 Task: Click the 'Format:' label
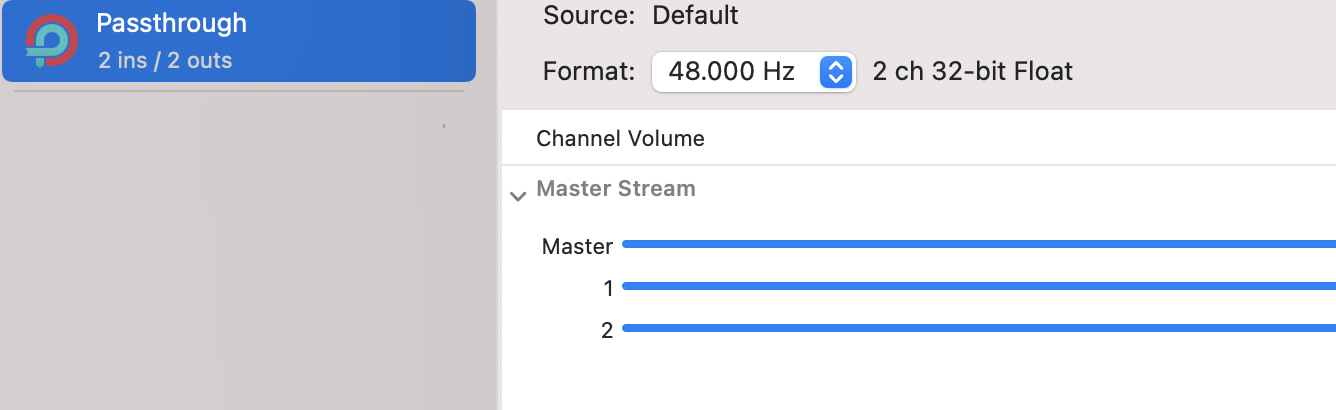pos(589,72)
